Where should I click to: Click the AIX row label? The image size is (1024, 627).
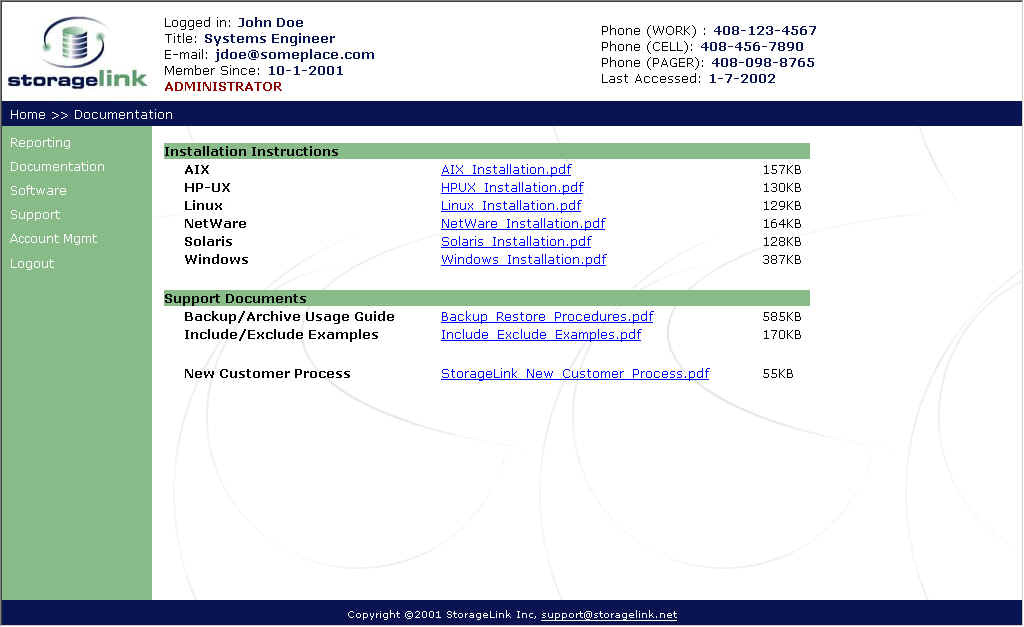pos(197,170)
